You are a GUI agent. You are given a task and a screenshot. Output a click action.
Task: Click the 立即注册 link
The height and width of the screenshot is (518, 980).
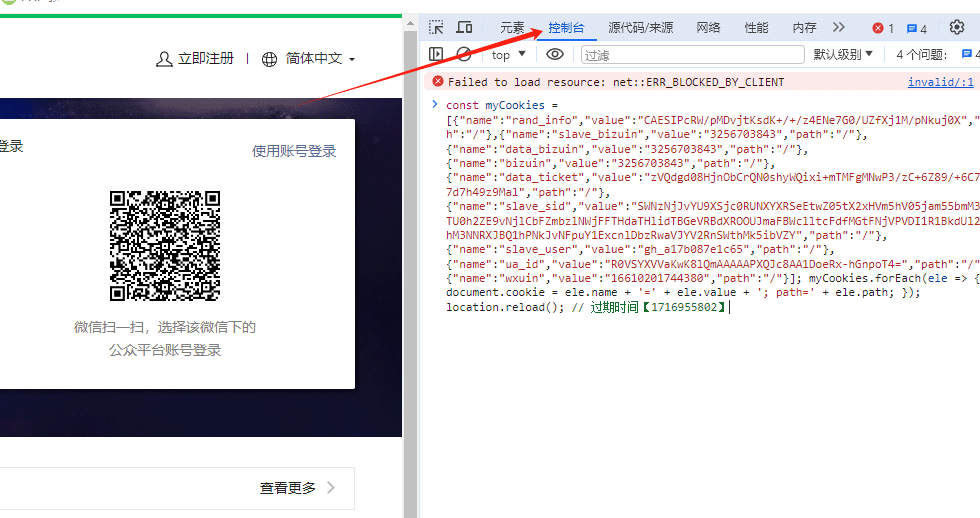[x=206, y=59]
